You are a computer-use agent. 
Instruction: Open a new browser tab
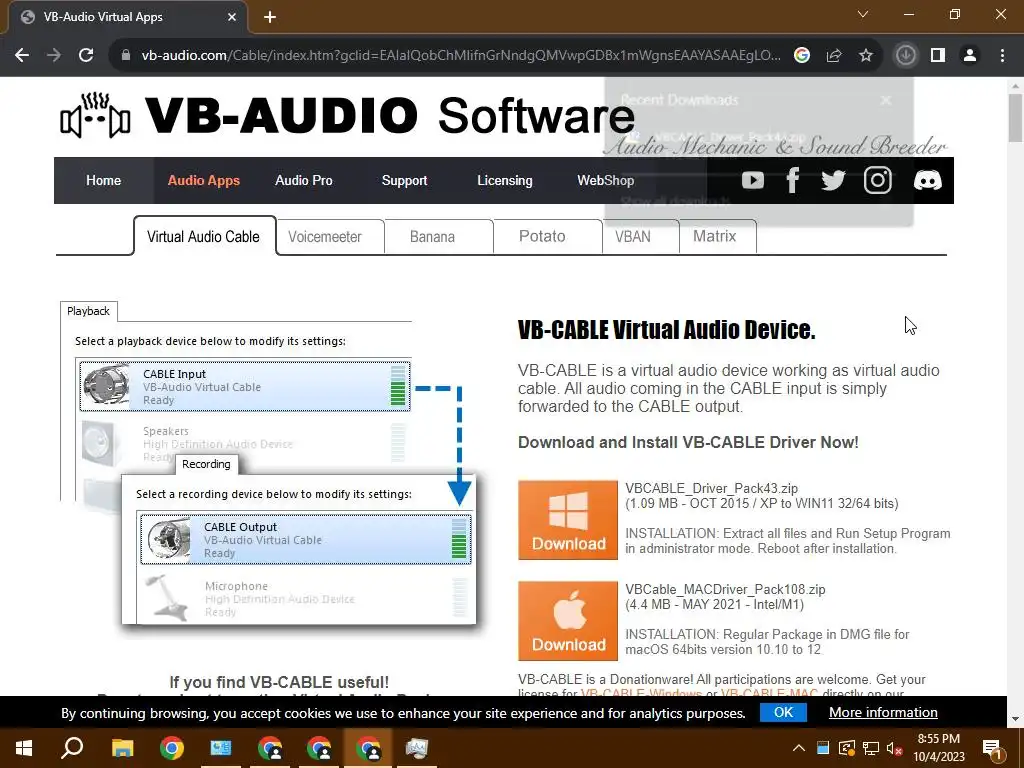(x=270, y=18)
